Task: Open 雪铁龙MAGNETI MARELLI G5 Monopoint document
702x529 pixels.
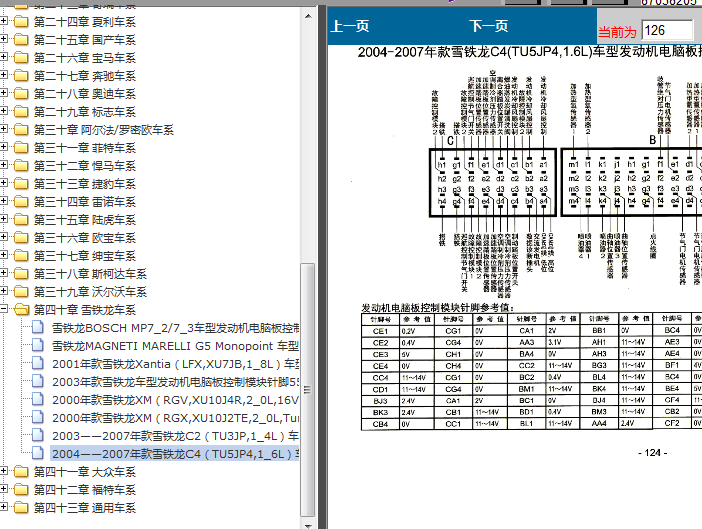Action: [175, 346]
